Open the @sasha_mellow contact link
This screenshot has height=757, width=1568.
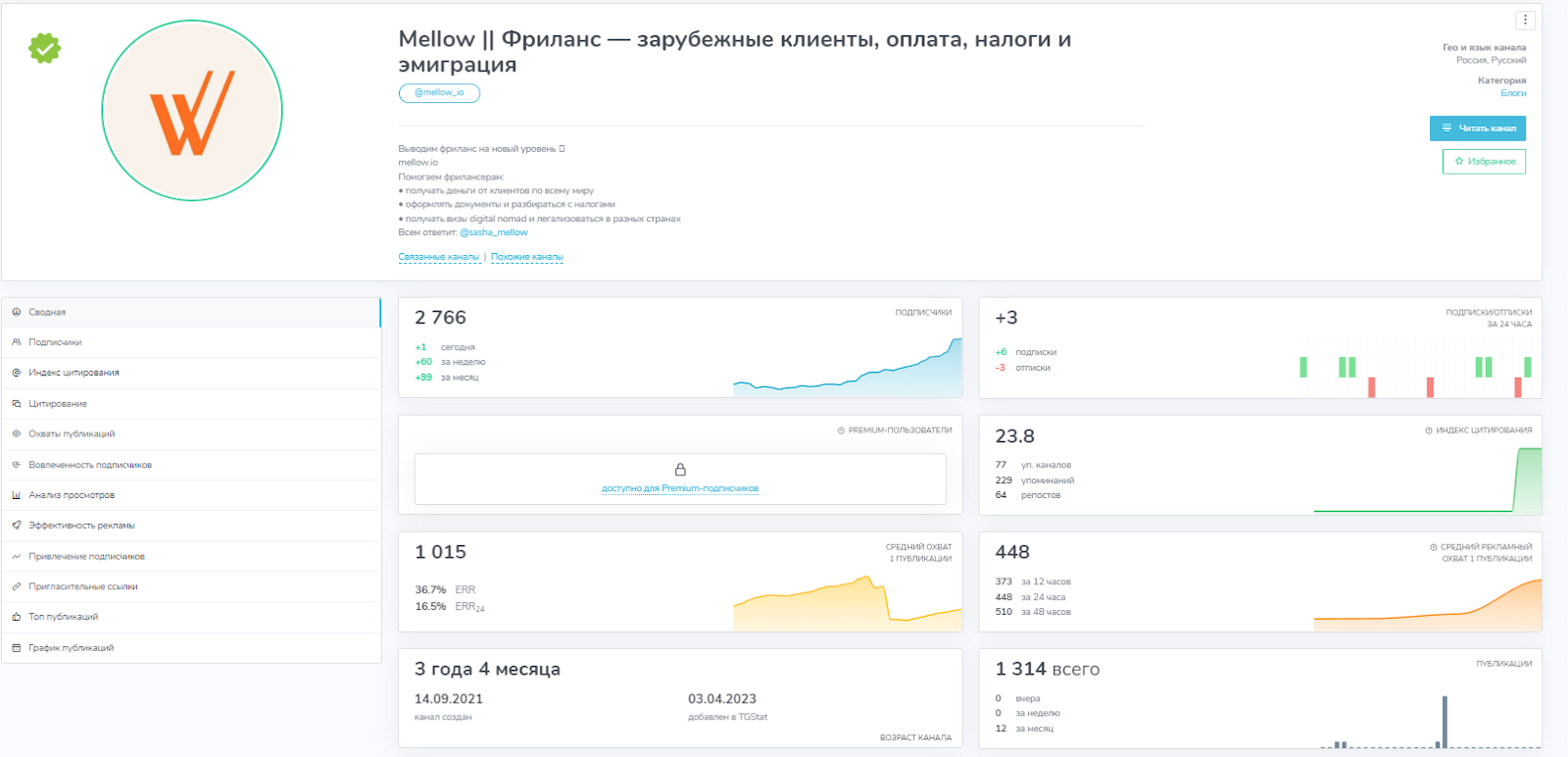click(494, 232)
